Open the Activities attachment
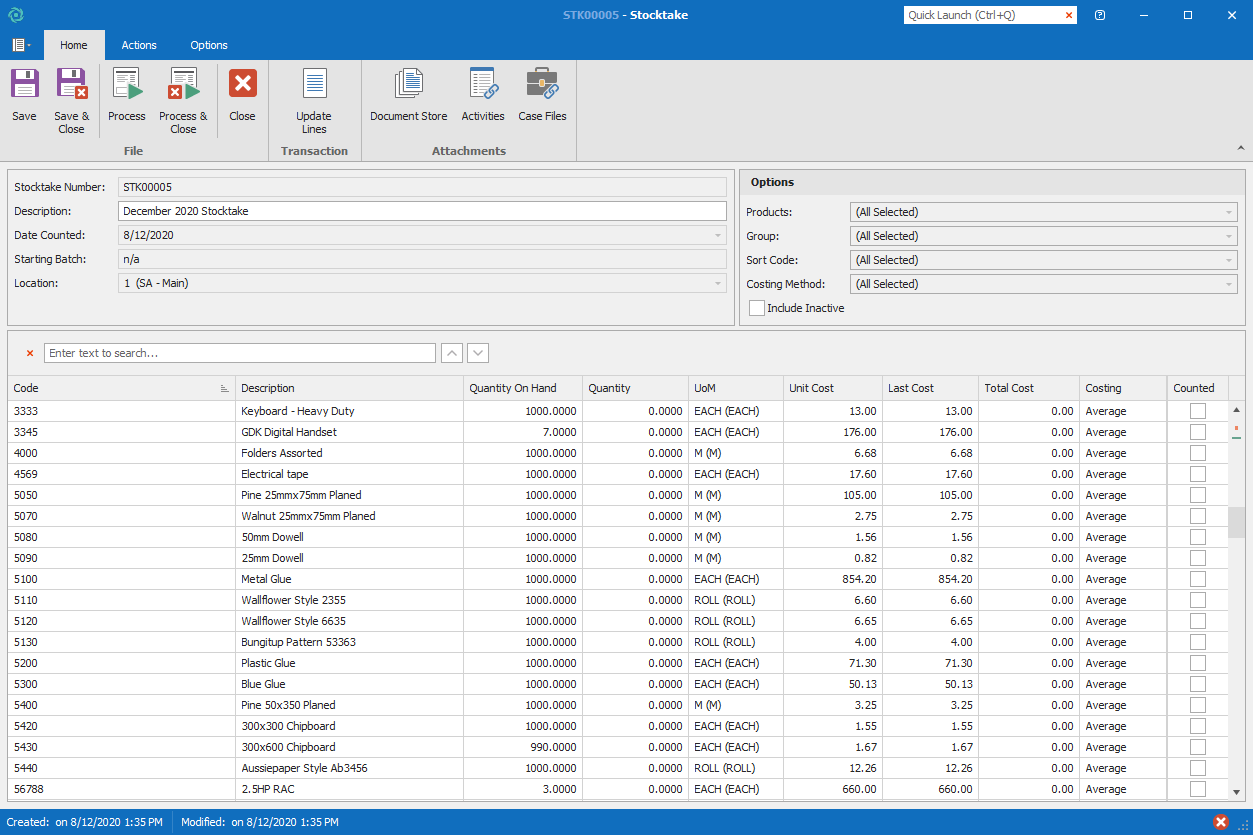Viewport: 1253px width, 835px height. point(483,85)
